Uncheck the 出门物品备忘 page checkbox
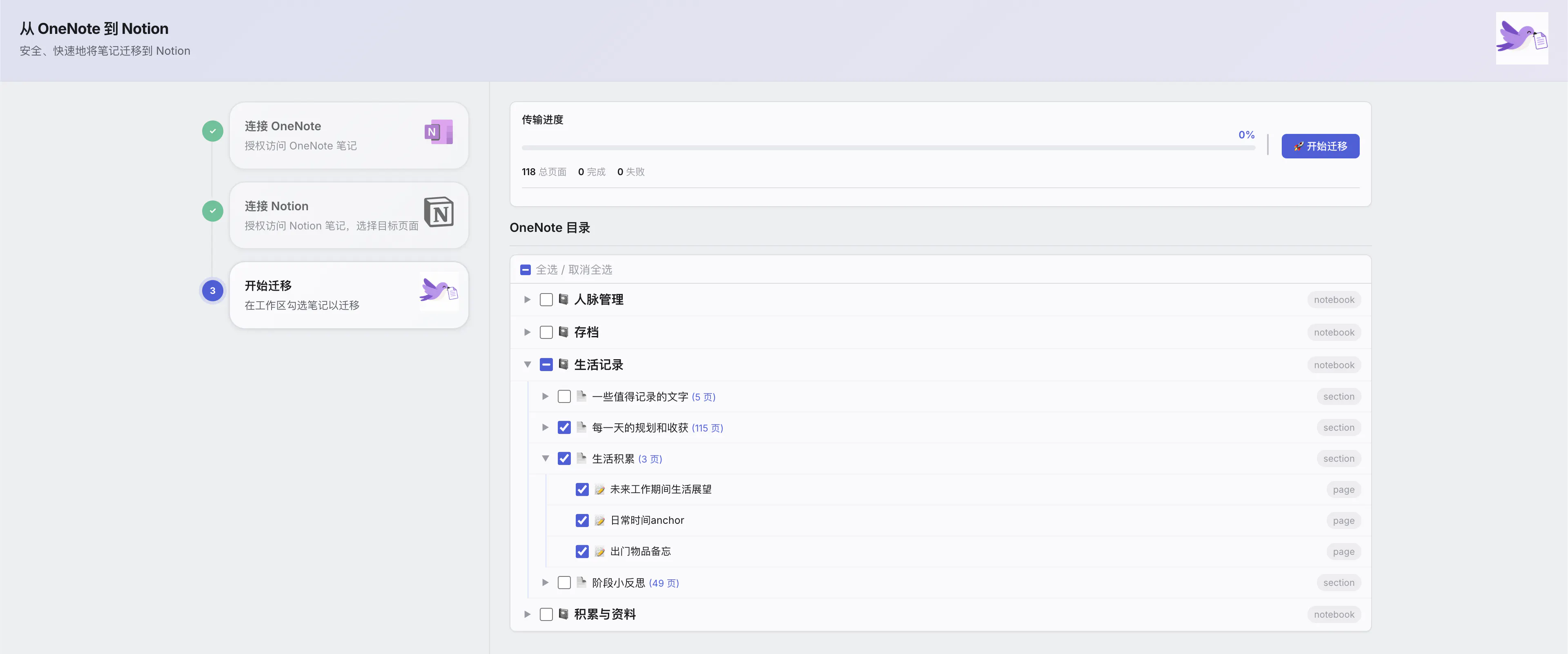 coord(582,552)
